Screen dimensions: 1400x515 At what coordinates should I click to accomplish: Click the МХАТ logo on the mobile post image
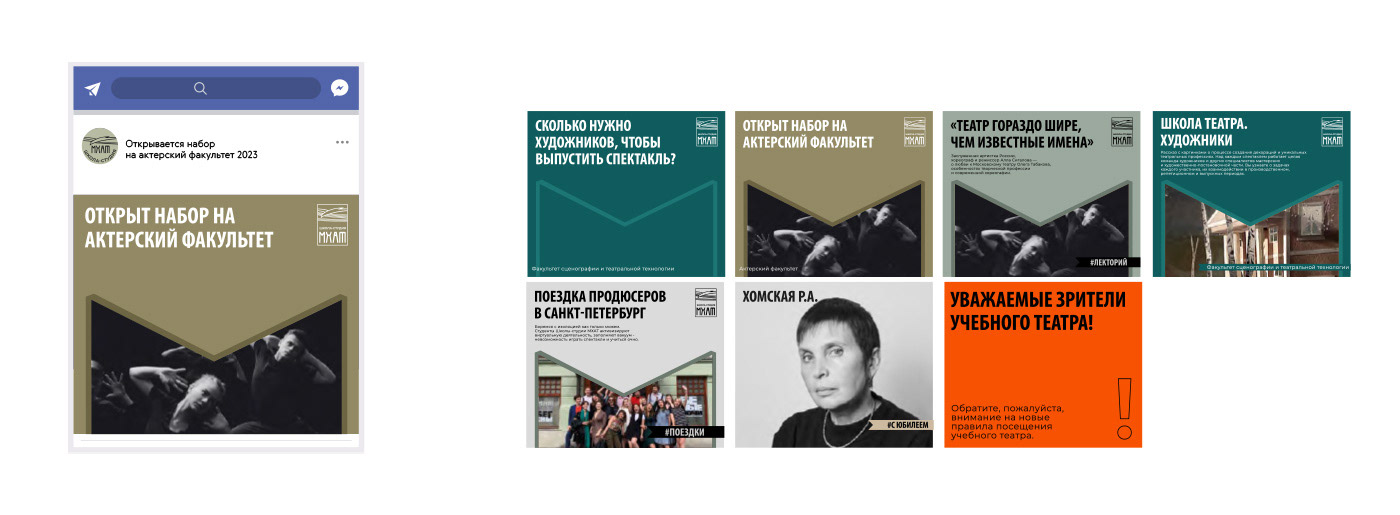pyautogui.click(x=332, y=225)
